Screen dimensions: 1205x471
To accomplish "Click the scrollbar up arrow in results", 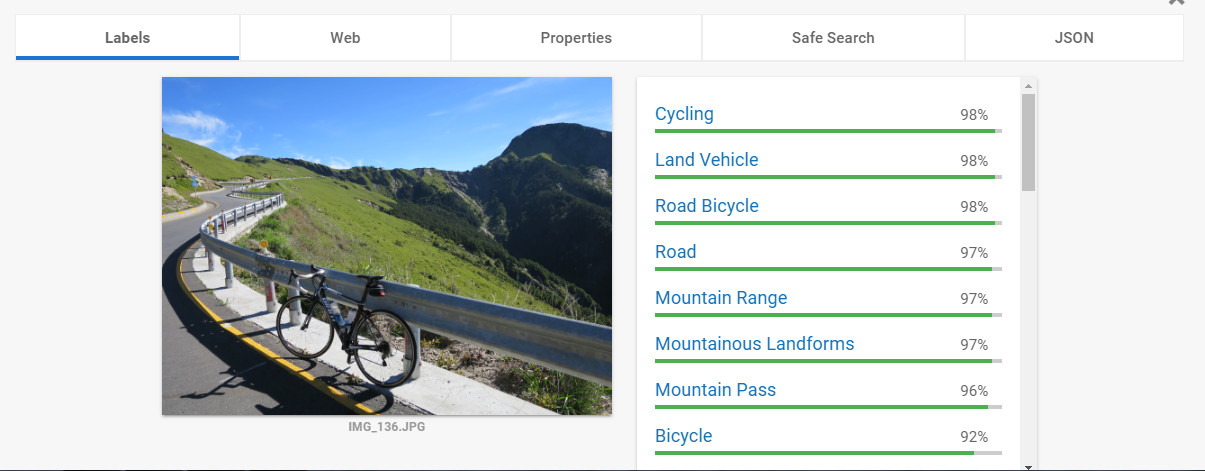I will (1028, 86).
